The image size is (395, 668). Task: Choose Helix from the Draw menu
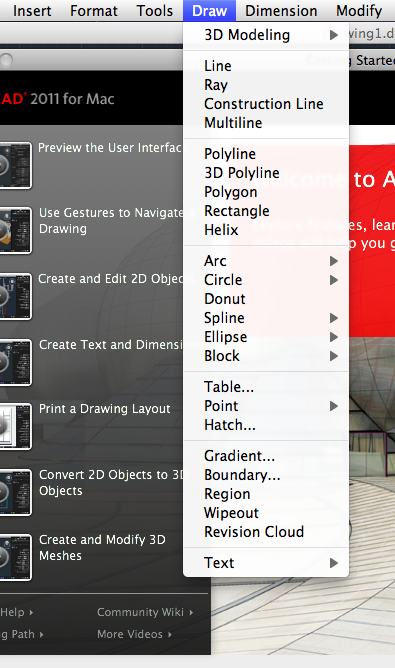coord(266,230)
